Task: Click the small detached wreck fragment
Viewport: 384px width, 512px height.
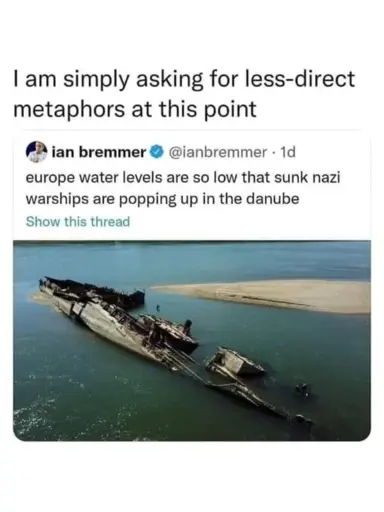Action: 235,362
